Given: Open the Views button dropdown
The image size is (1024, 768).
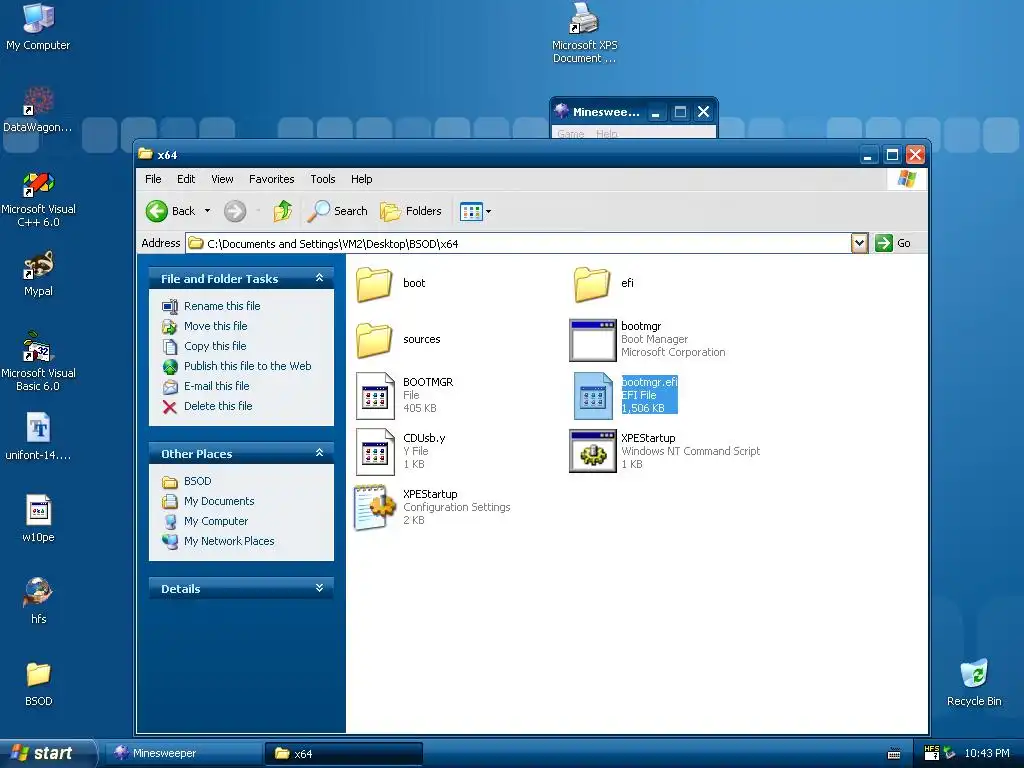Looking at the screenshot, I should pyautogui.click(x=475, y=211).
